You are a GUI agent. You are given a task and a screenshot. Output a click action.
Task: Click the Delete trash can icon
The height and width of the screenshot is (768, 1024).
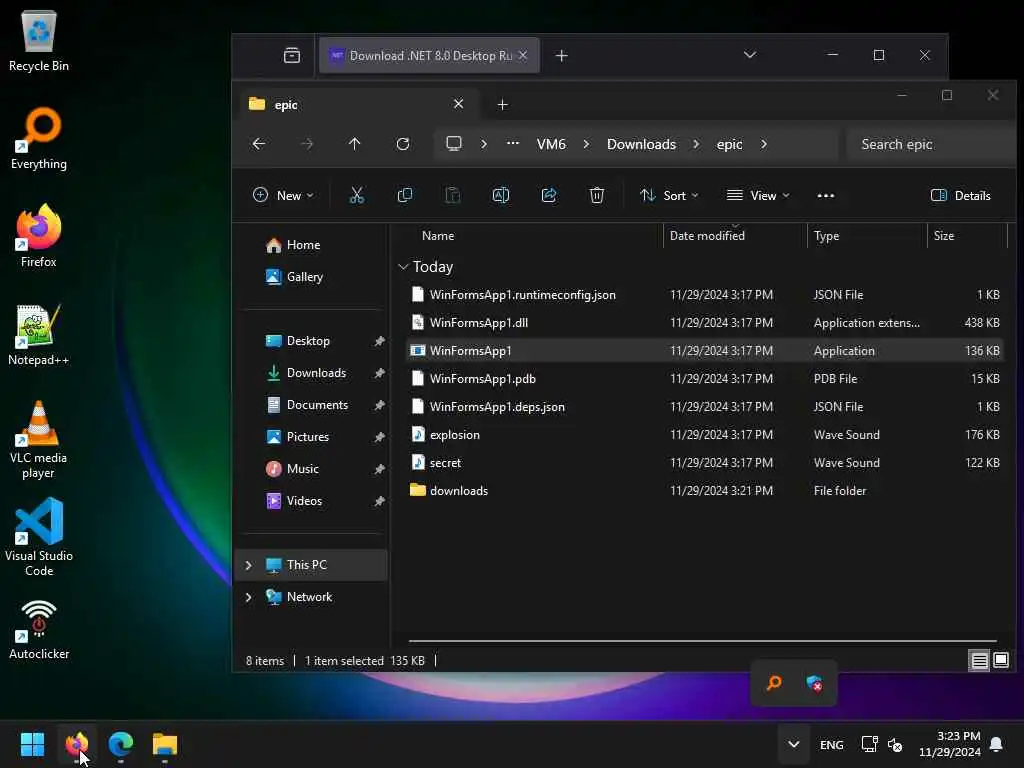[597, 195]
